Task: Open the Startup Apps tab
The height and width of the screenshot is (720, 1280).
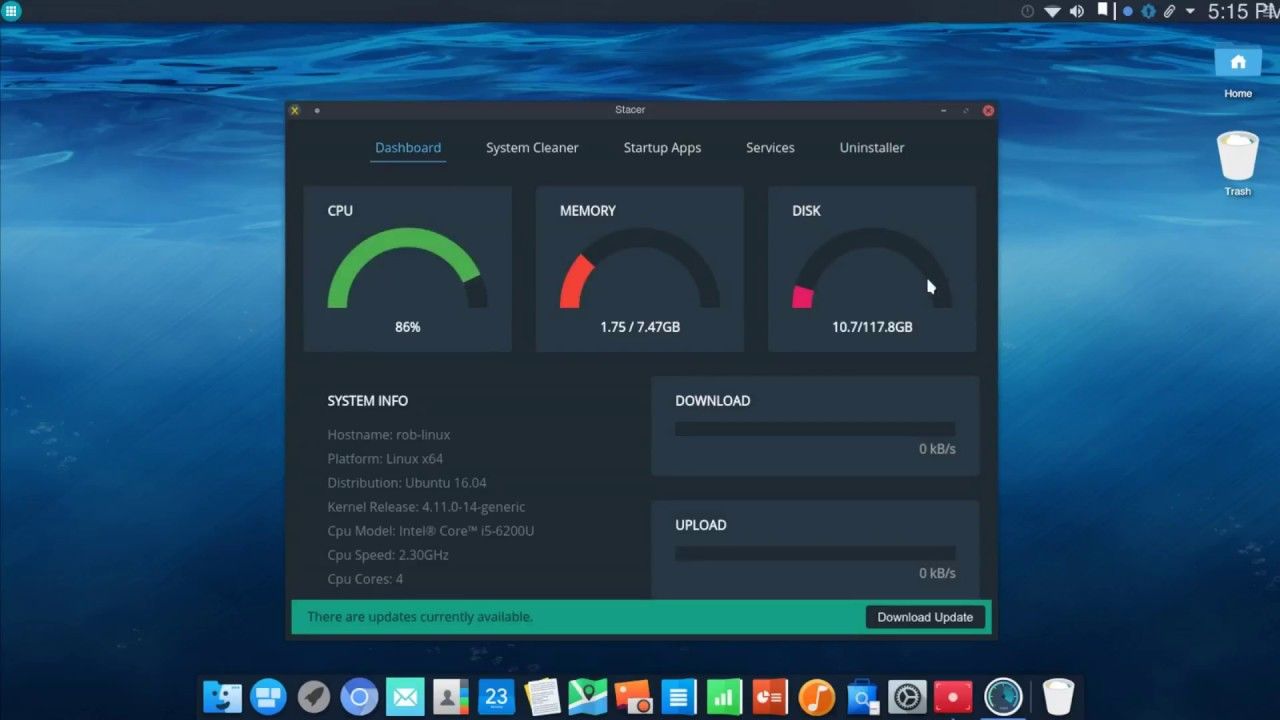Action: coord(662,147)
